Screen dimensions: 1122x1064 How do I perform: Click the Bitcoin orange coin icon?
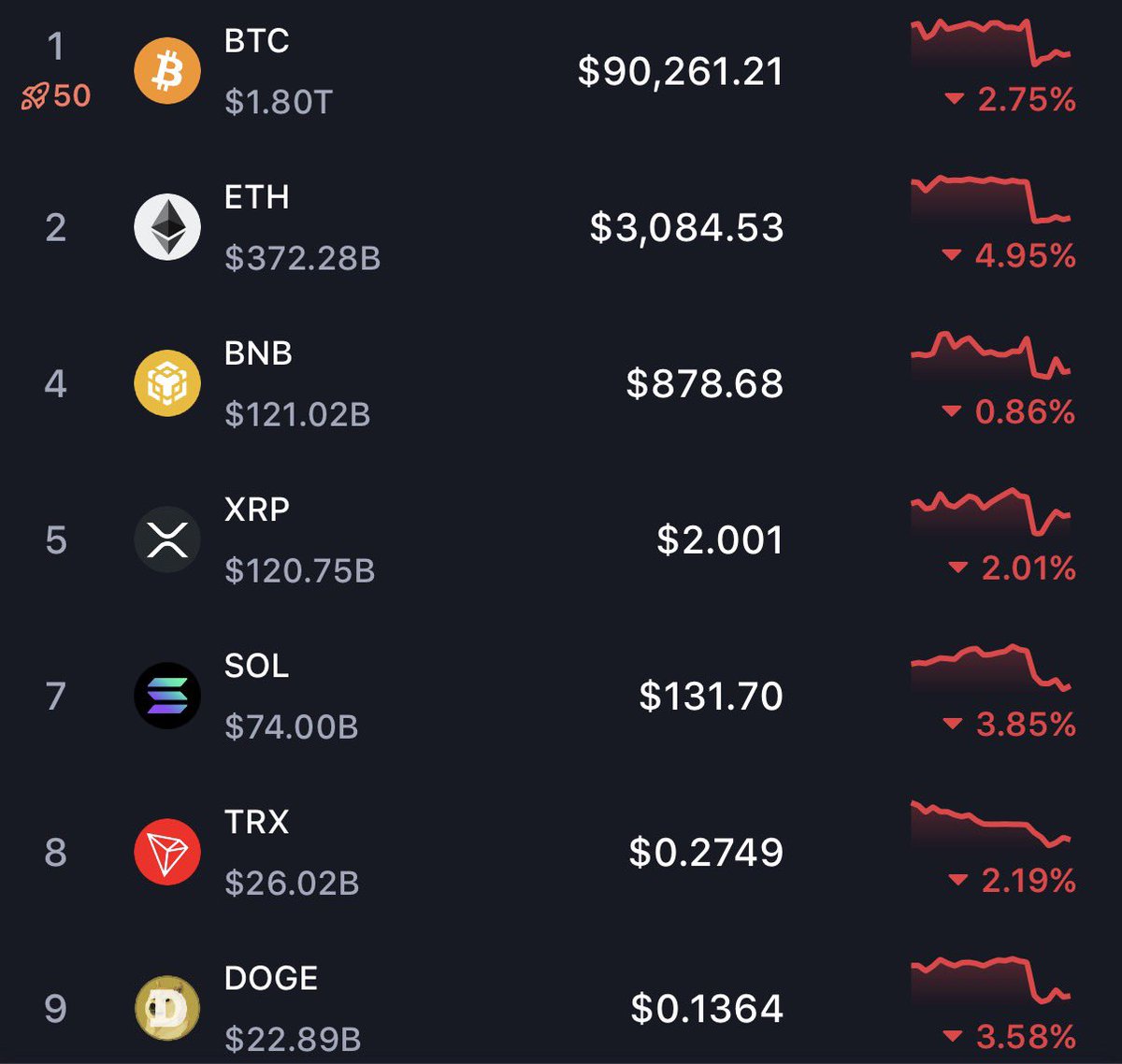coord(167,71)
